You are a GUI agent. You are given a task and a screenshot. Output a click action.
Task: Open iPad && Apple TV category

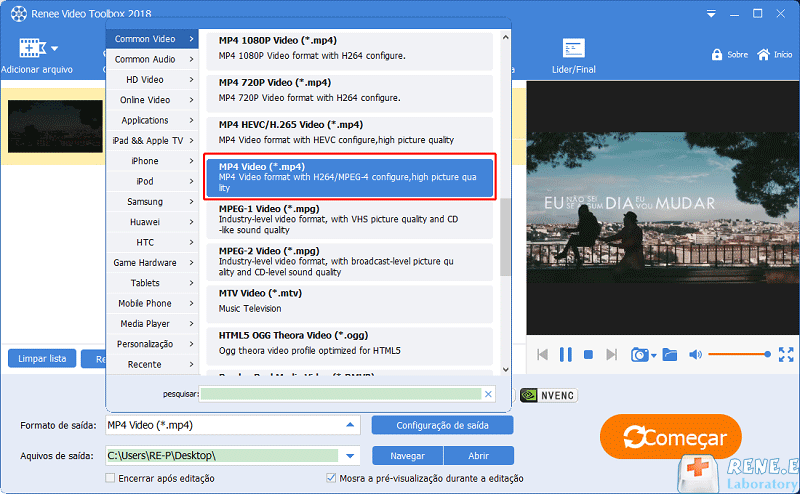(x=152, y=141)
